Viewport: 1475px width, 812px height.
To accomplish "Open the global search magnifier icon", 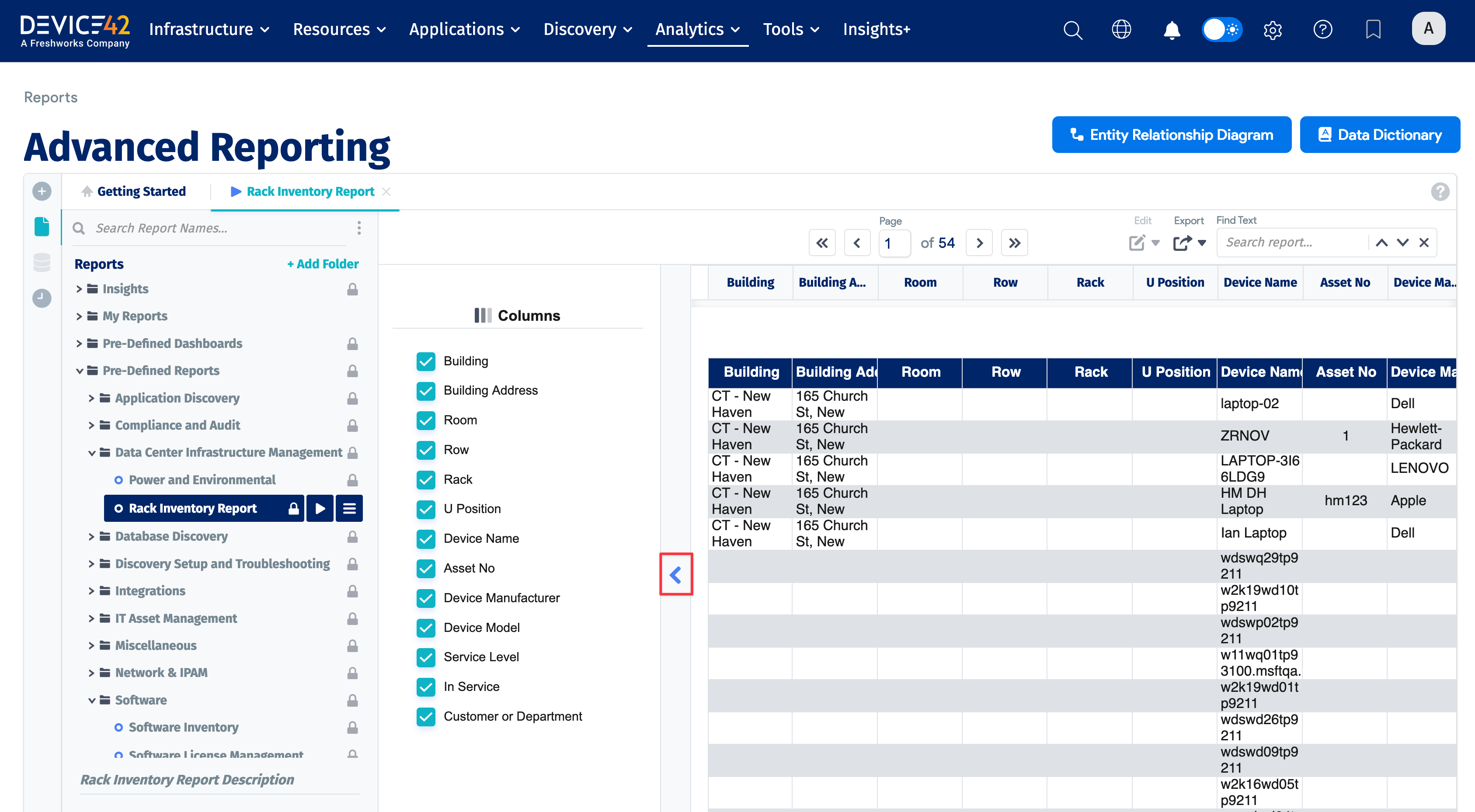I will [1072, 30].
